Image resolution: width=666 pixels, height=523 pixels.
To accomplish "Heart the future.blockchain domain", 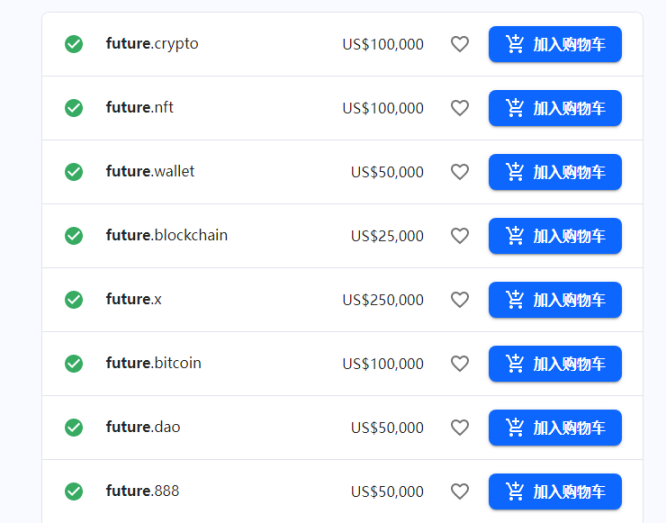I will click(x=460, y=236).
